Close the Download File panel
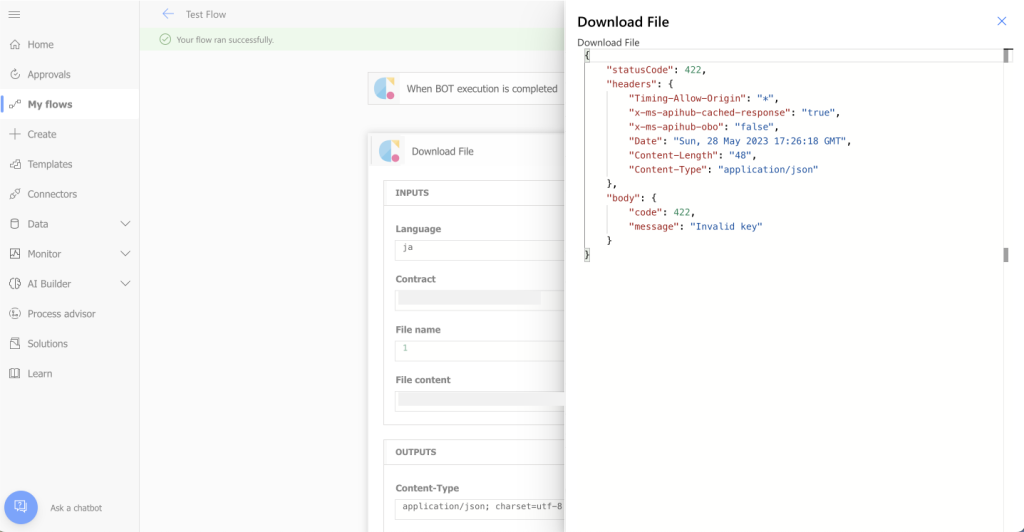This screenshot has width=1024, height=532. (1002, 22)
